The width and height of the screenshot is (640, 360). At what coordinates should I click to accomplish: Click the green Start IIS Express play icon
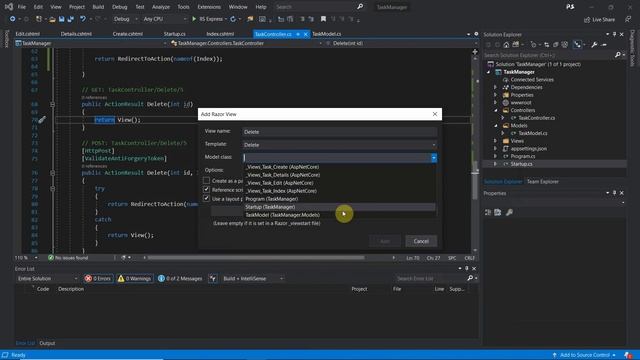pos(194,19)
